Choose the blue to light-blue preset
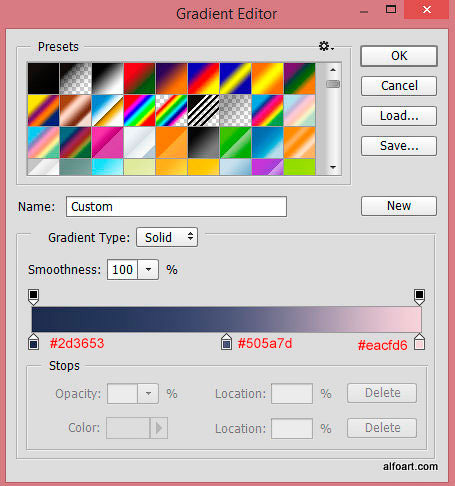455x486 pixels. pyautogui.click(x=267, y=142)
